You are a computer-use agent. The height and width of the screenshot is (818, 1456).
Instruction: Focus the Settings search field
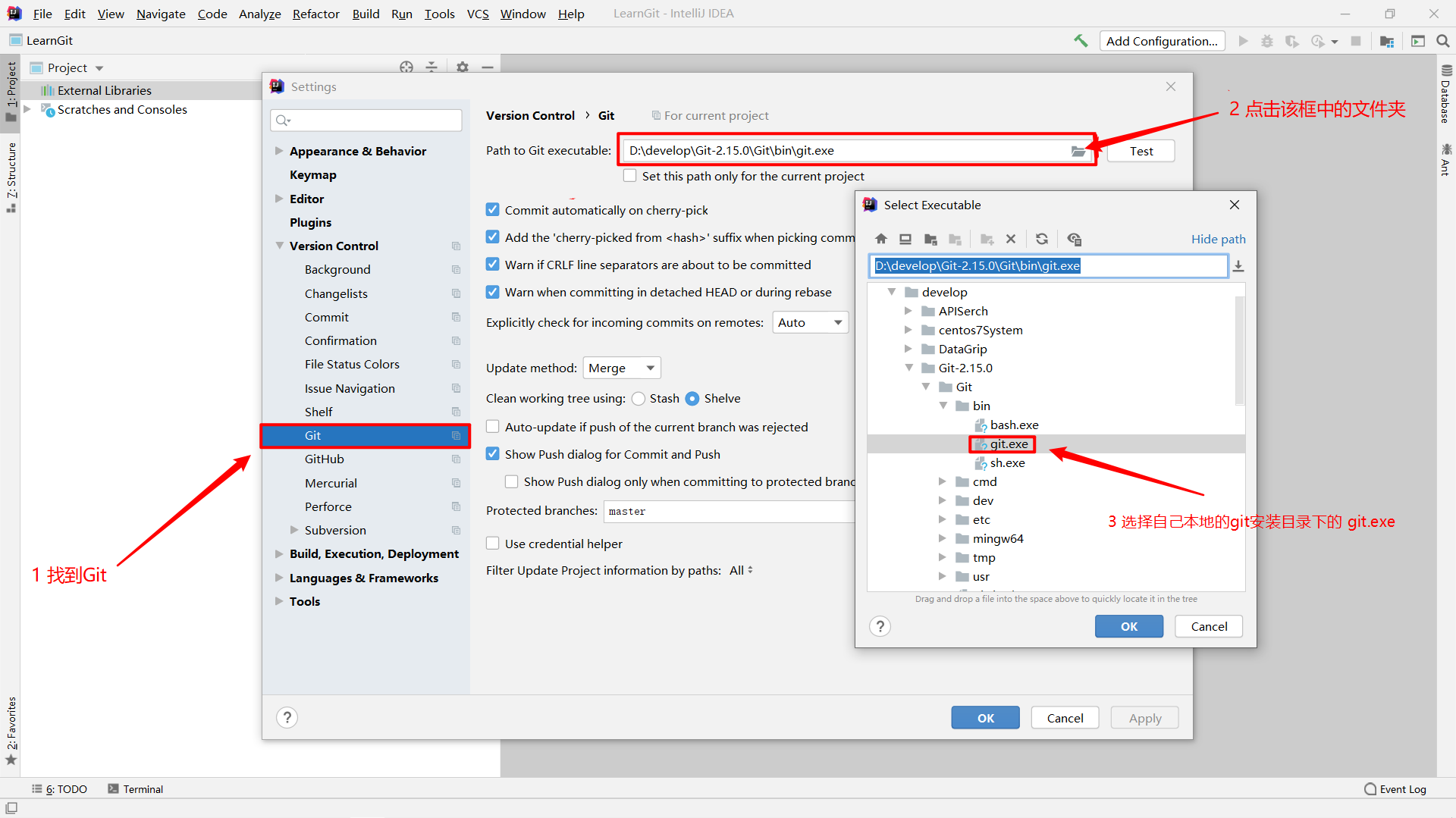coord(366,120)
